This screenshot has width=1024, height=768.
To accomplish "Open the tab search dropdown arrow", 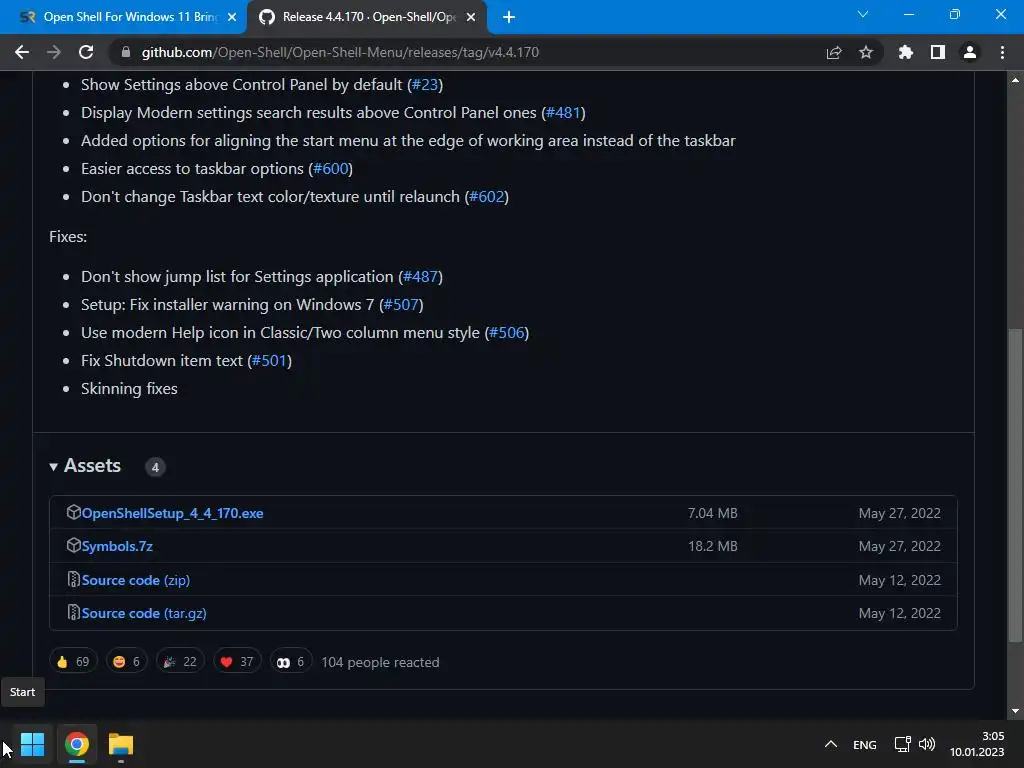I will tap(863, 14).
